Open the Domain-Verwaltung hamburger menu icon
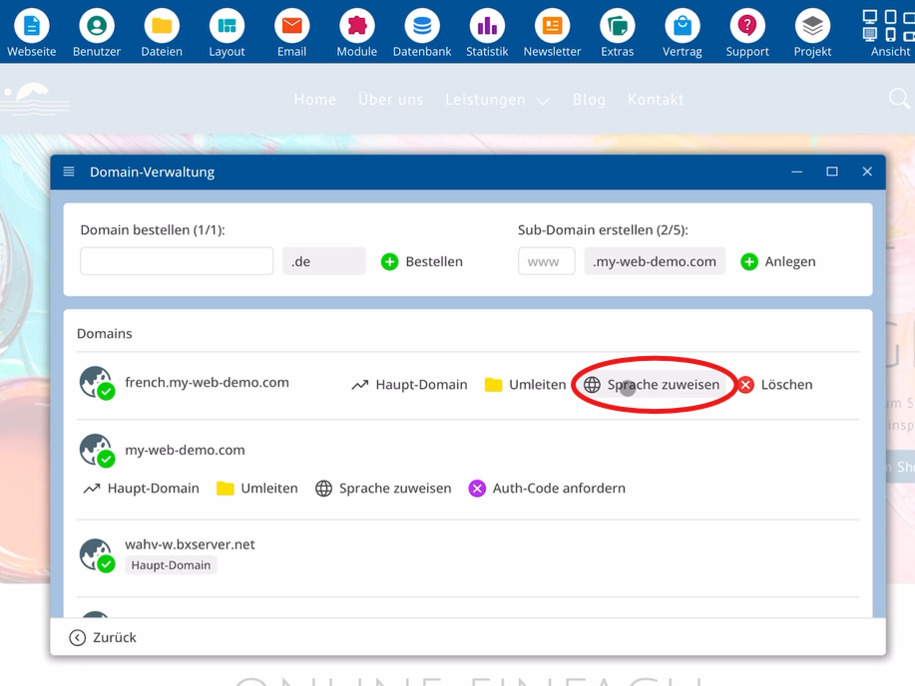 point(69,172)
